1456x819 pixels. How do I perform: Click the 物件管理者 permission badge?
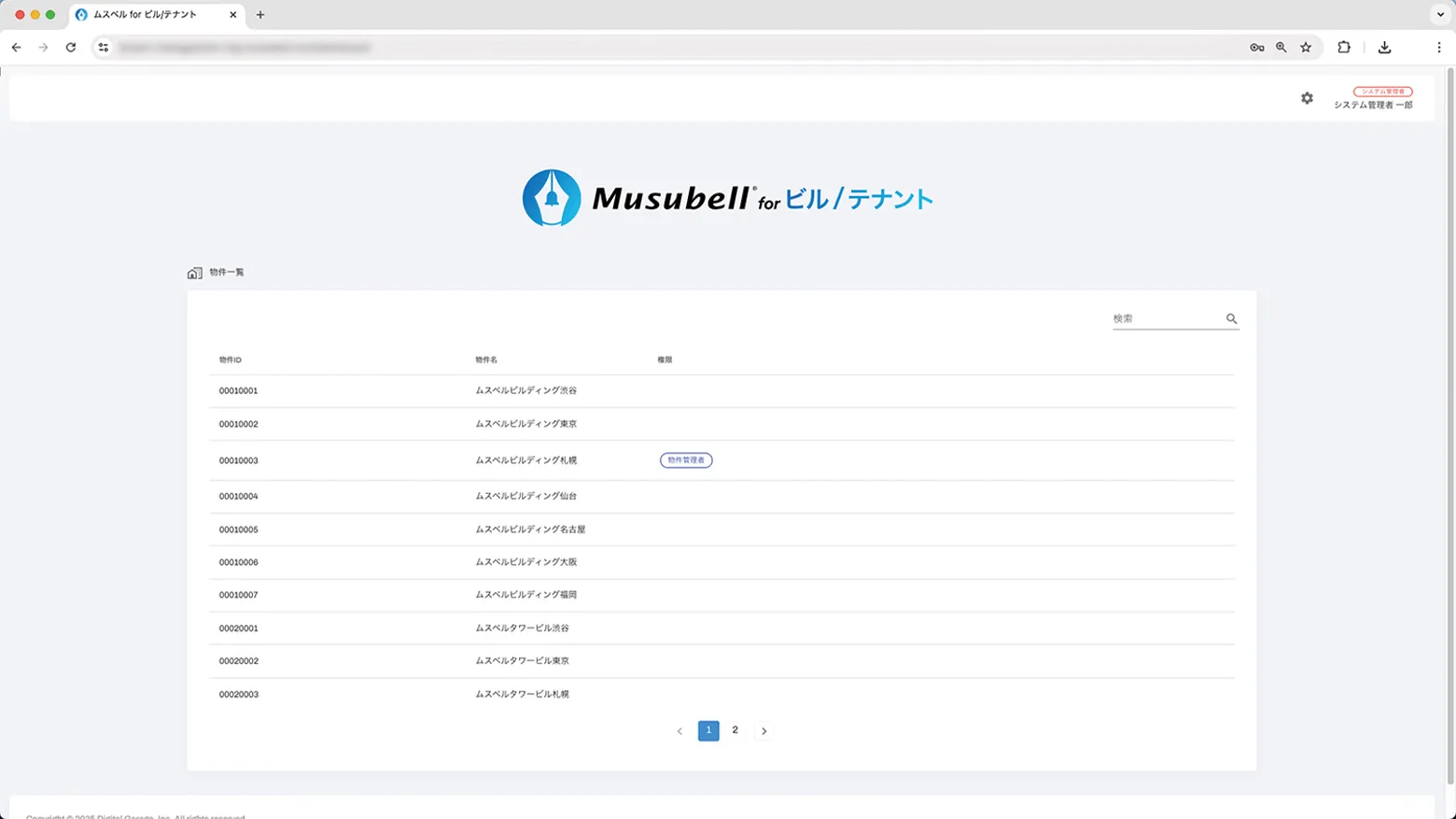click(x=686, y=459)
